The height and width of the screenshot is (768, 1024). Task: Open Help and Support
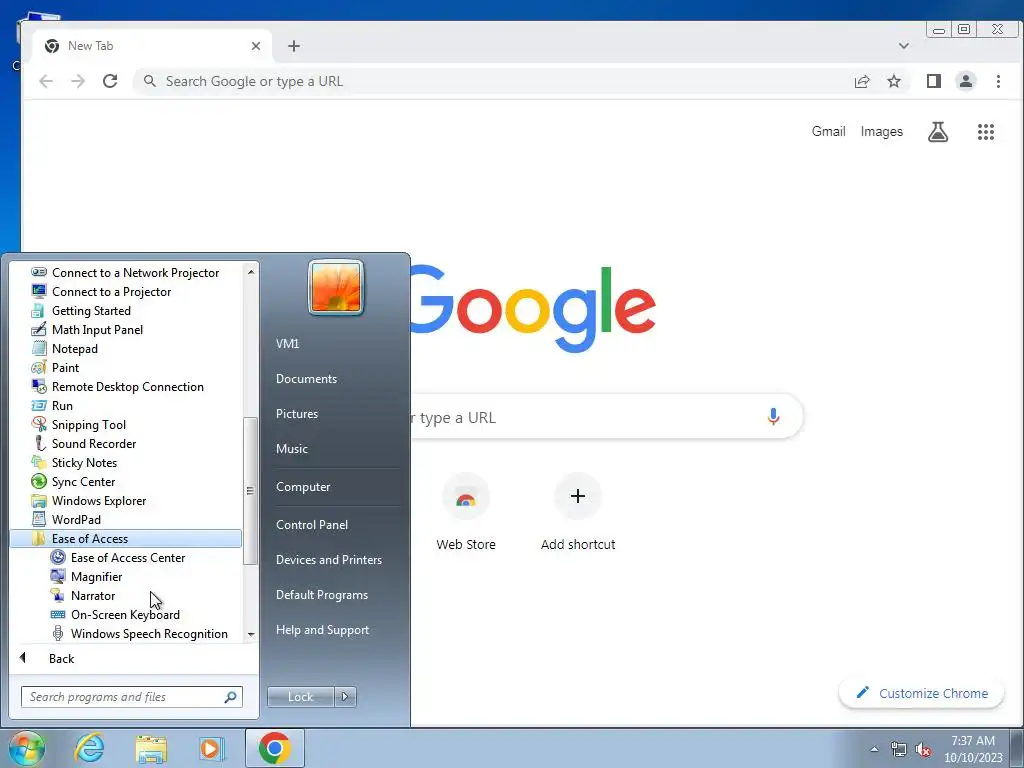[322, 630]
